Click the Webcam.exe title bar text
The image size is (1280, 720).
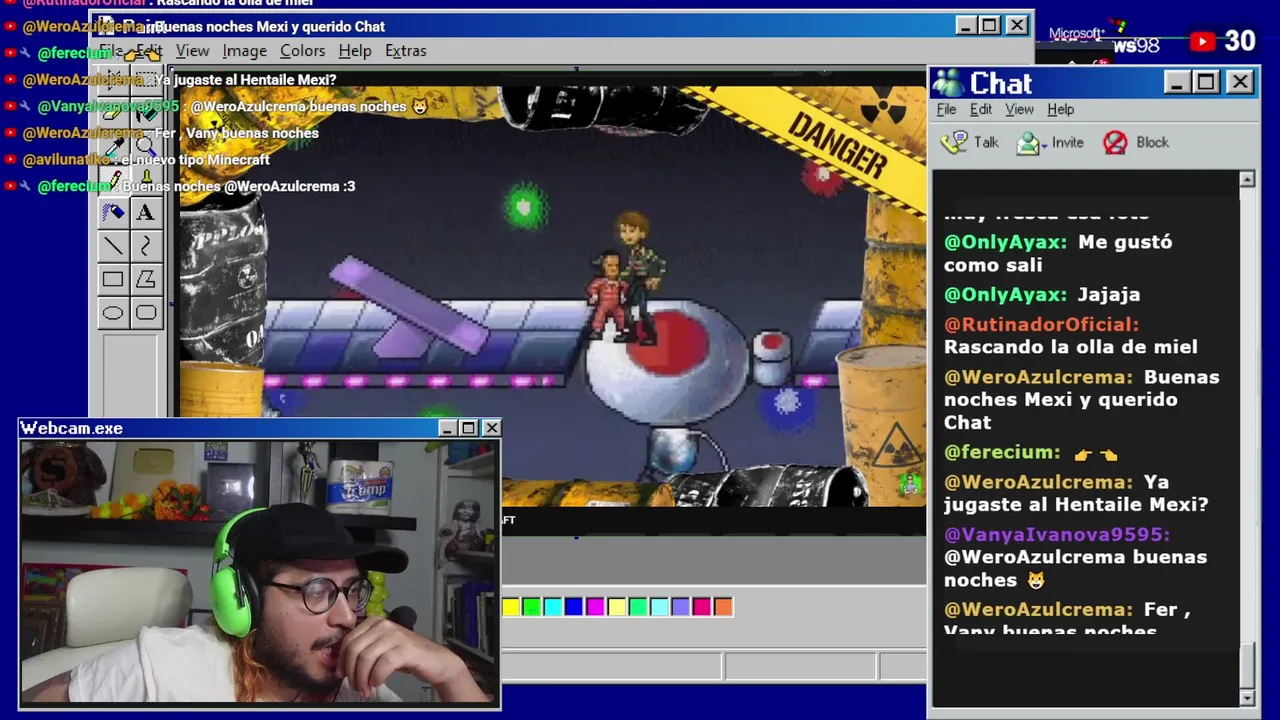click(x=72, y=428)
